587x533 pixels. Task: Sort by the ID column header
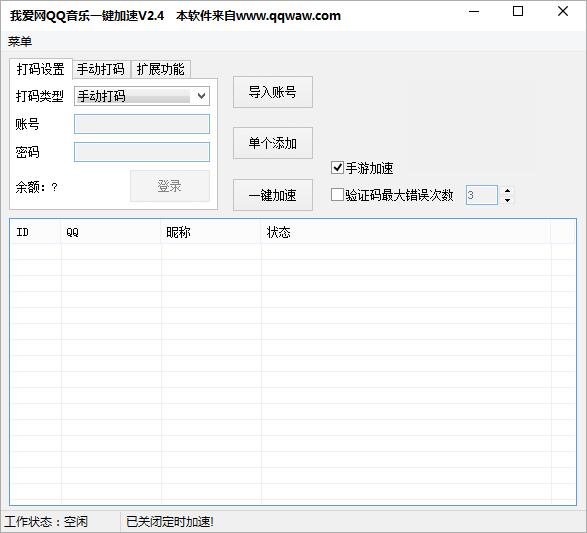pos(36,232)
